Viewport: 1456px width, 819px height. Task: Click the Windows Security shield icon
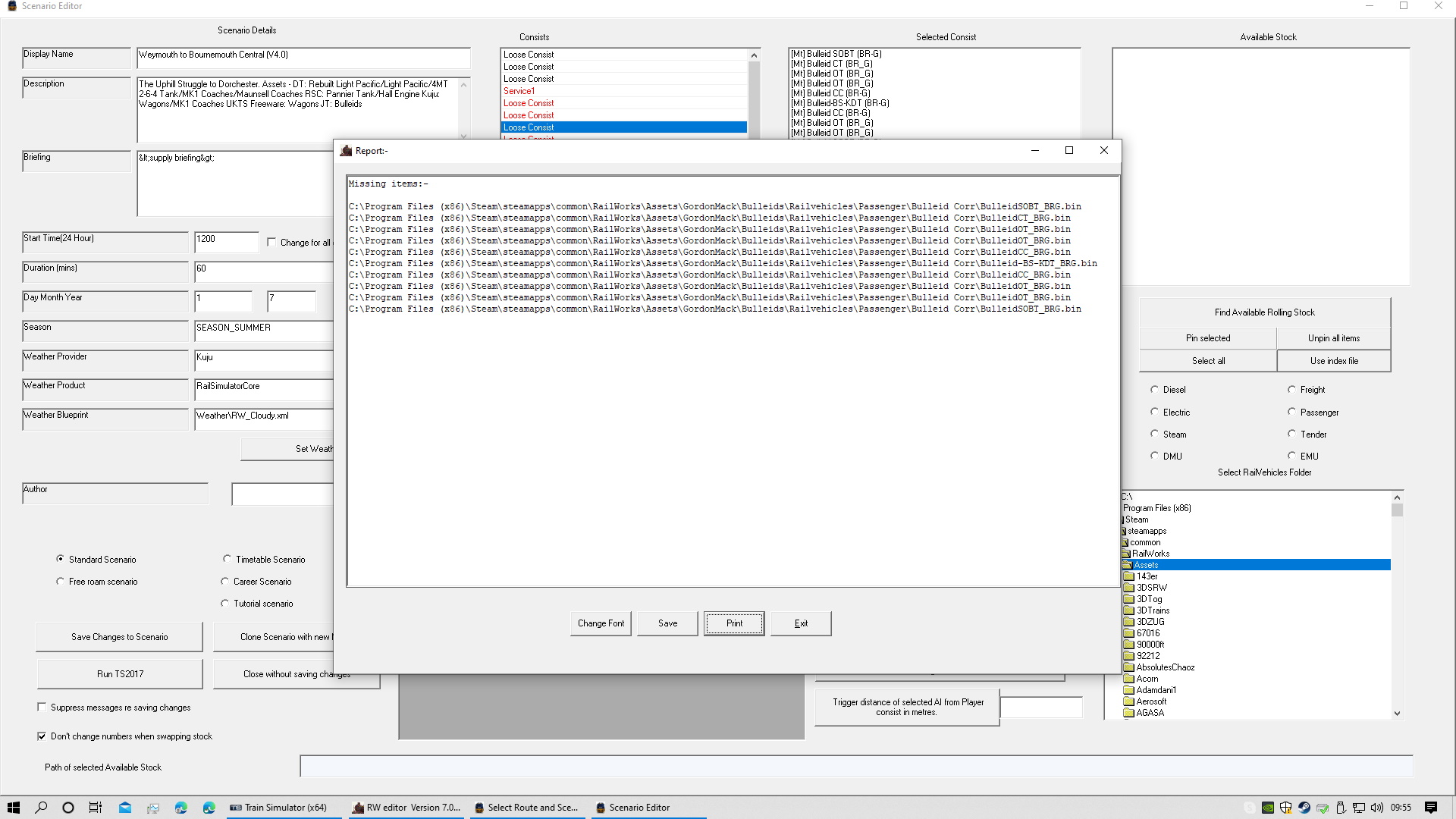point(1286,808)
